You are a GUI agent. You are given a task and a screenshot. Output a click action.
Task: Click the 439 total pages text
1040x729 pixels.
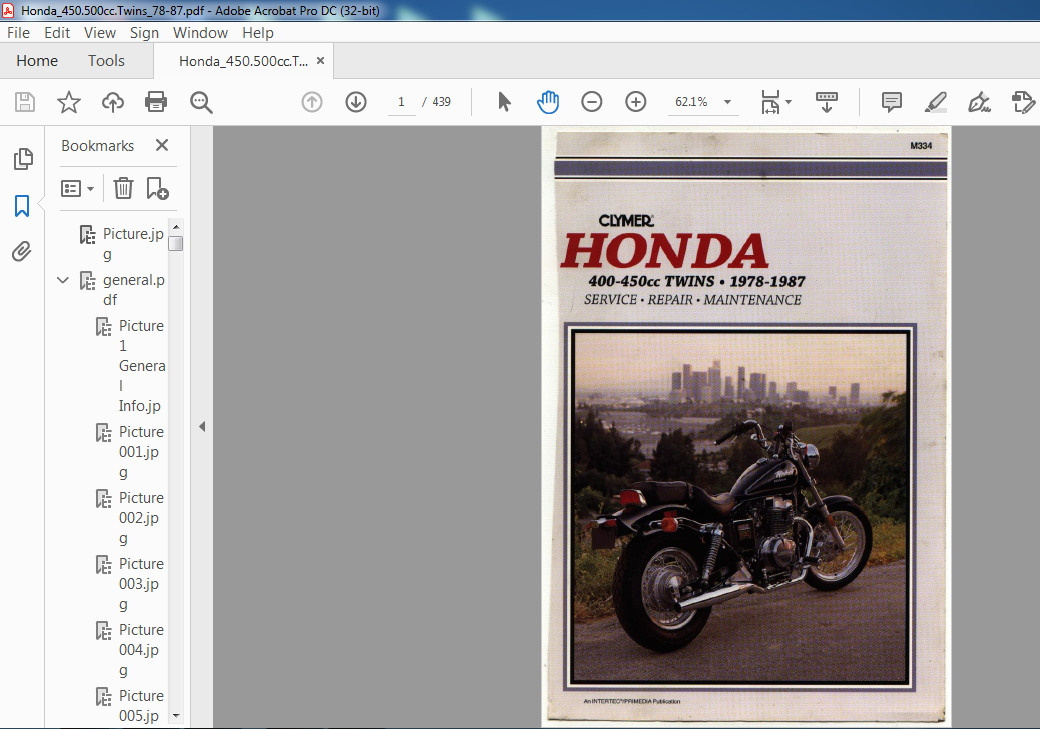coord(441,102)
